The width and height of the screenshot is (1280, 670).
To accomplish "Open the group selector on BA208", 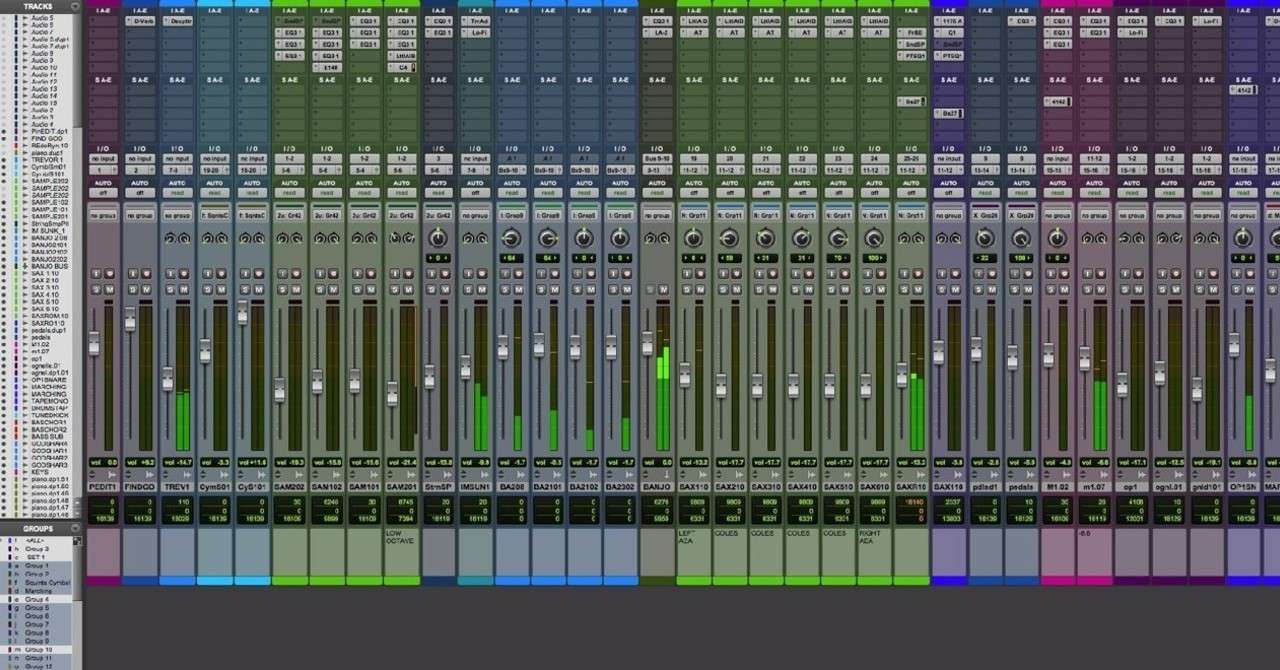I will pos(512,215).
